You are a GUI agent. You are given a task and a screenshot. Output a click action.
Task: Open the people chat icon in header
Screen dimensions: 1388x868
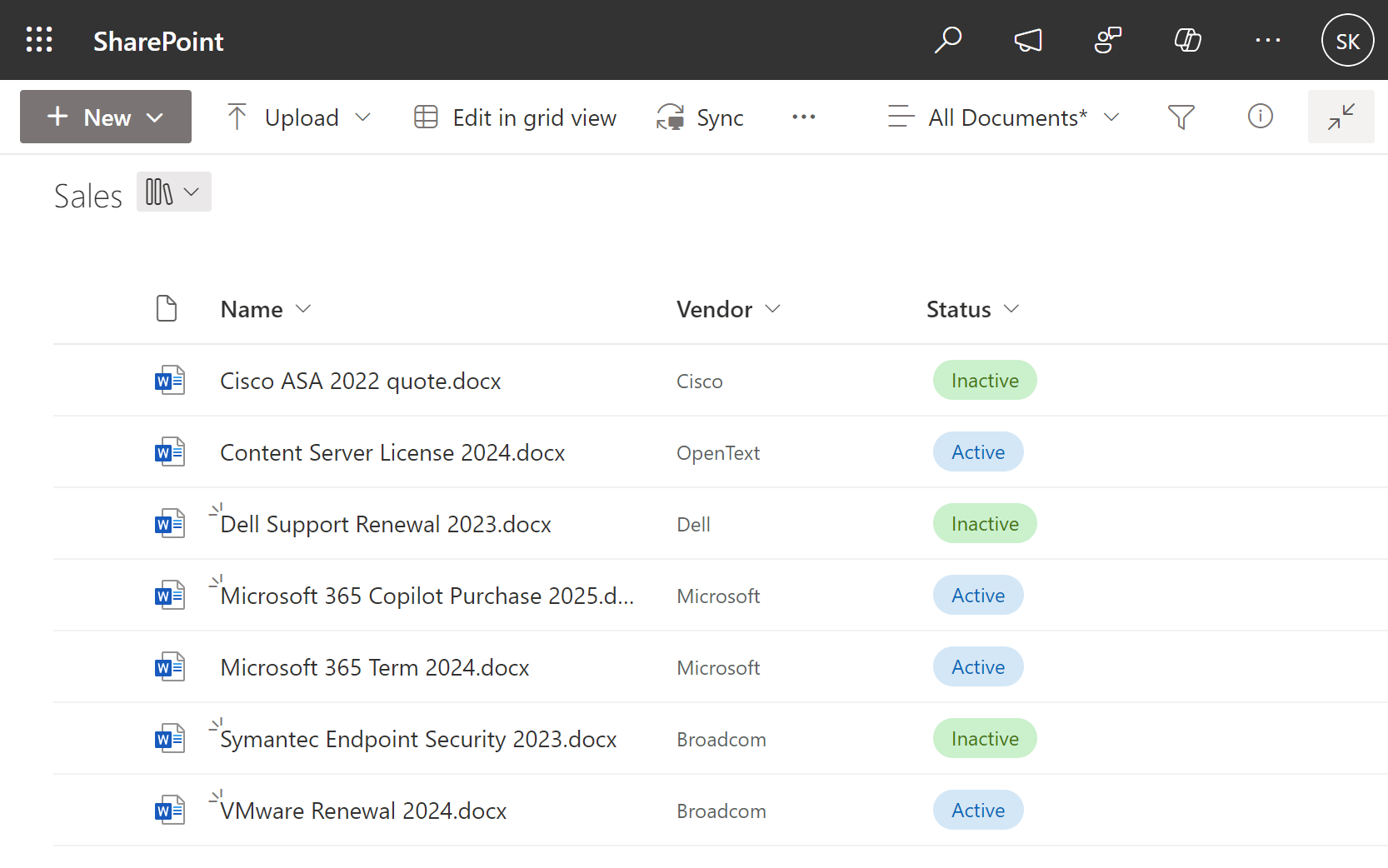pyautogui.click(x=1108, y=40)
